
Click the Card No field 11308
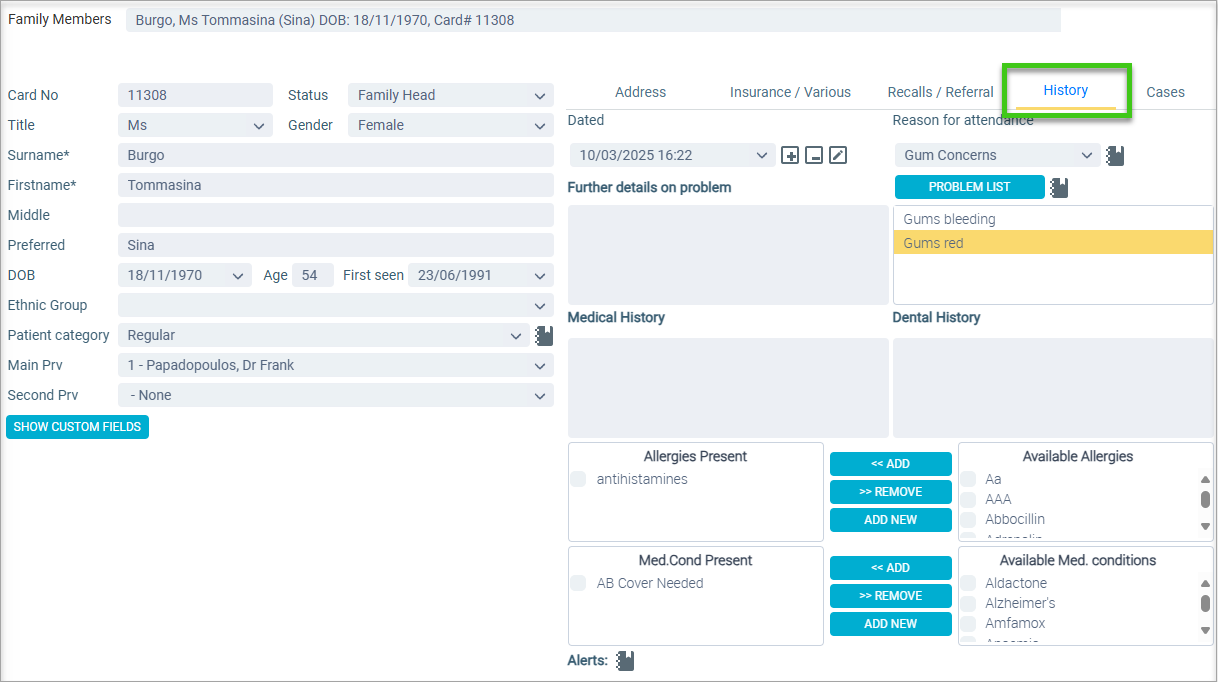tap(195, 95)
